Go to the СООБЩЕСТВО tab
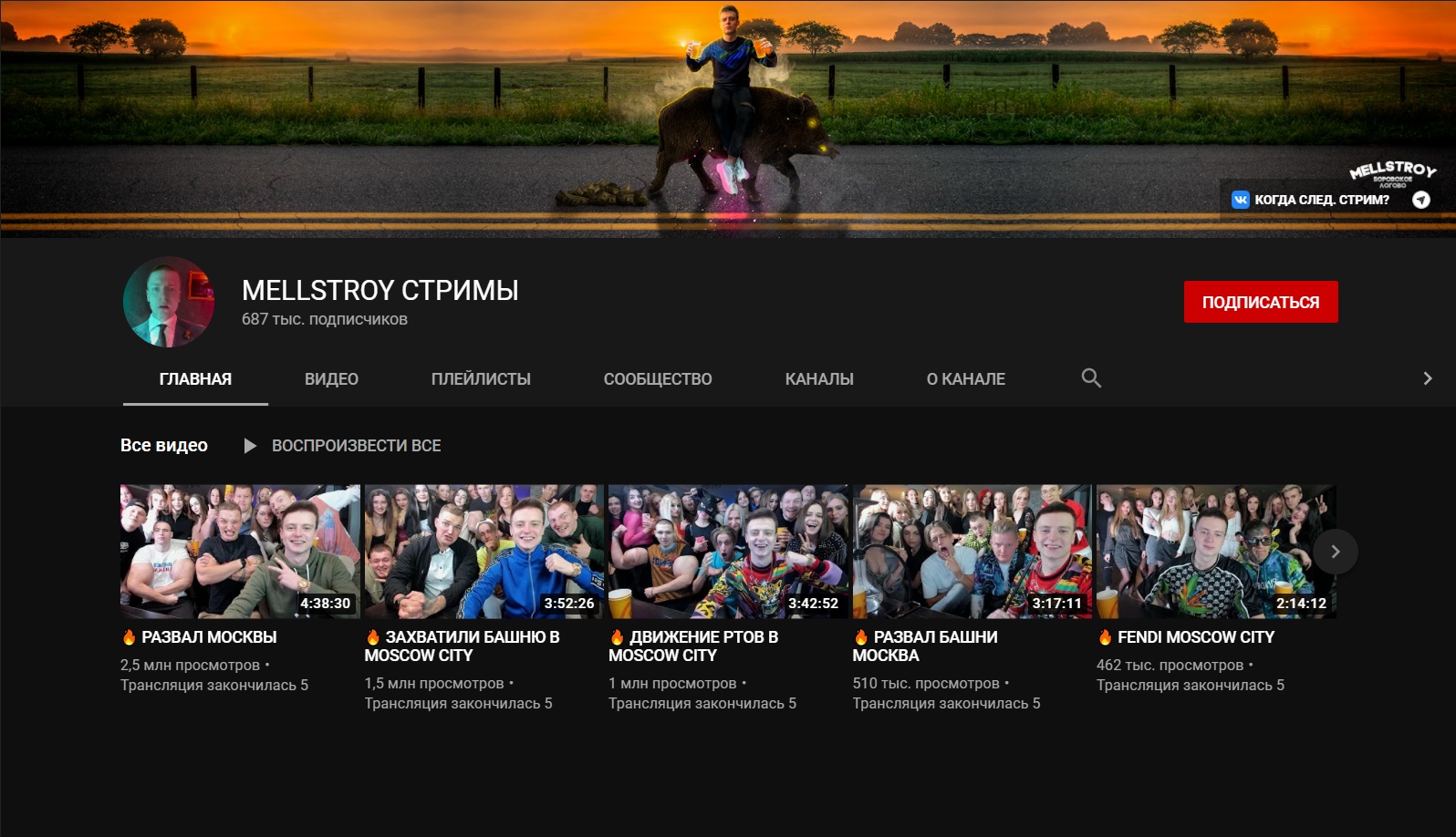Image resolution: width=1456 pixels, height=837 pixels. tap(657, 379)
